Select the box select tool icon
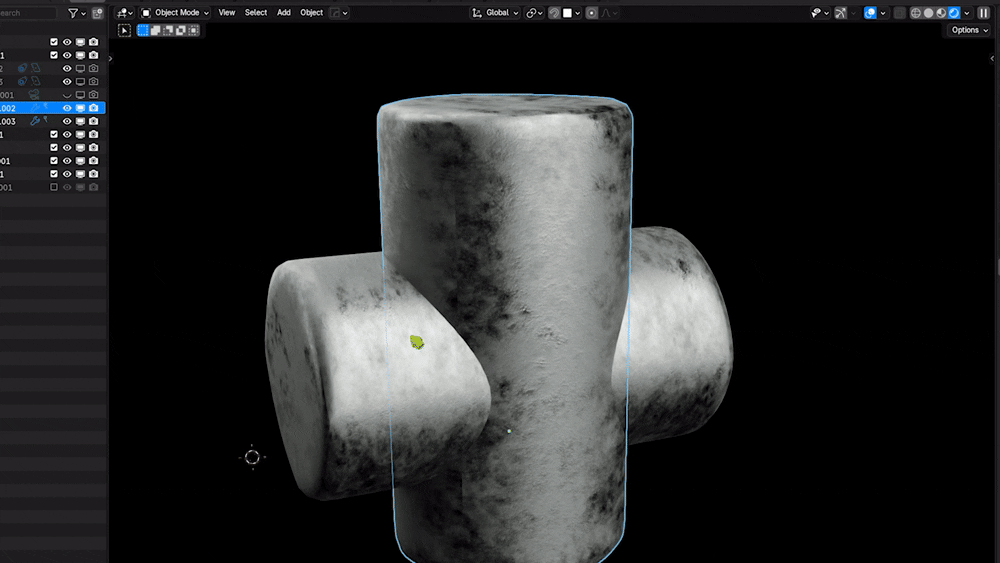The image size is (1000, 563). pos(124,30)
